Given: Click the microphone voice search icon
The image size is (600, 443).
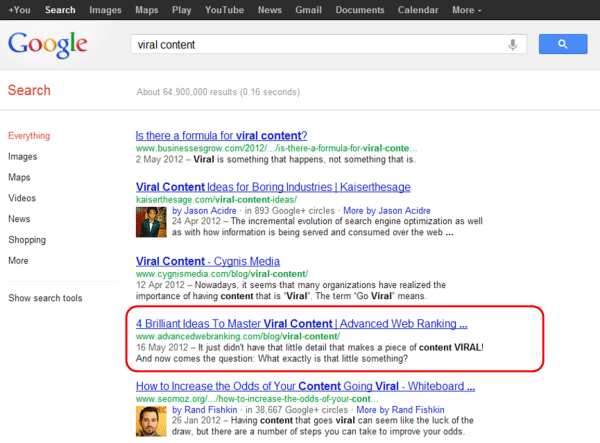Looking at the screenshot, I should (x=512, y=45).
